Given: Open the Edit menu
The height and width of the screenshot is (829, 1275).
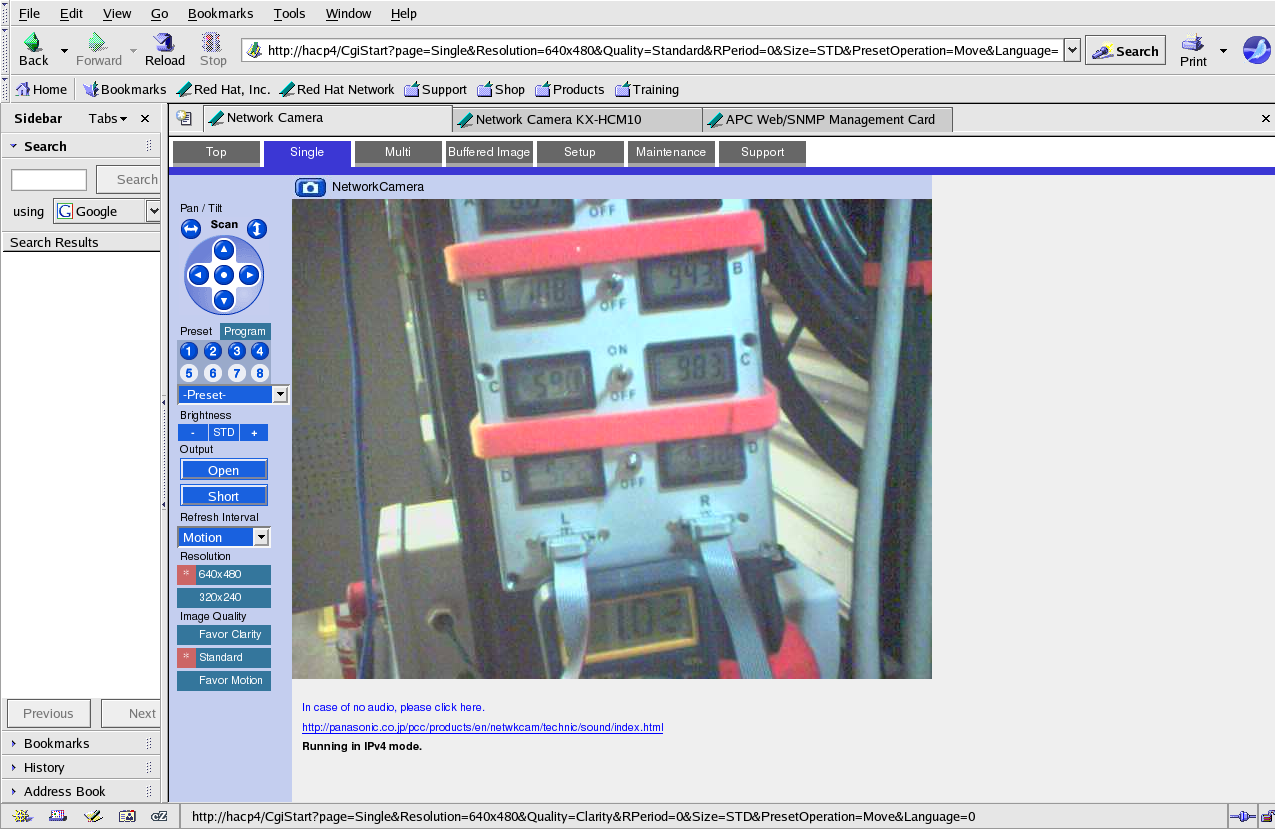Looking at the screenshot, I should [x=71, y=13].
